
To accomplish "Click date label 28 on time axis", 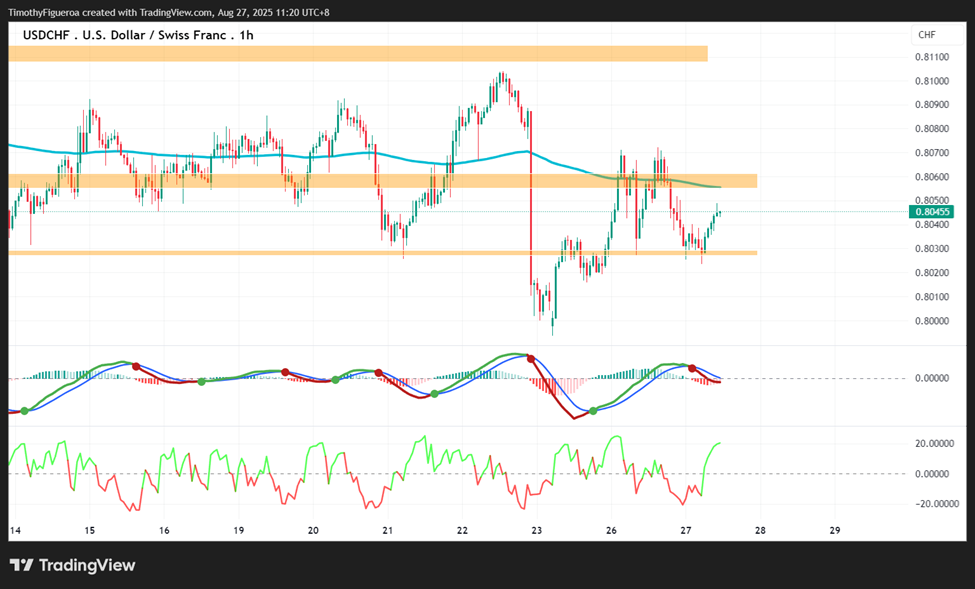I will pyautogui.click(x=760, y=531).
